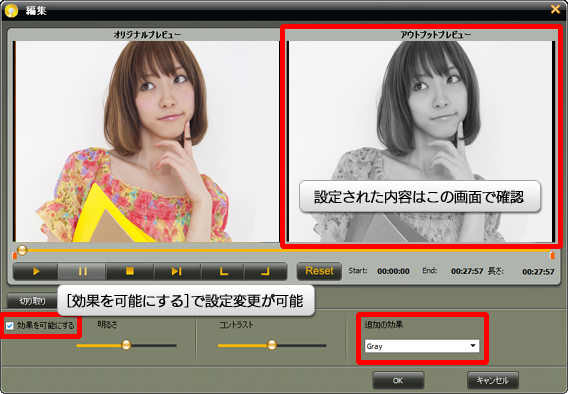Pause the video preview

click(x=82, y=271)
